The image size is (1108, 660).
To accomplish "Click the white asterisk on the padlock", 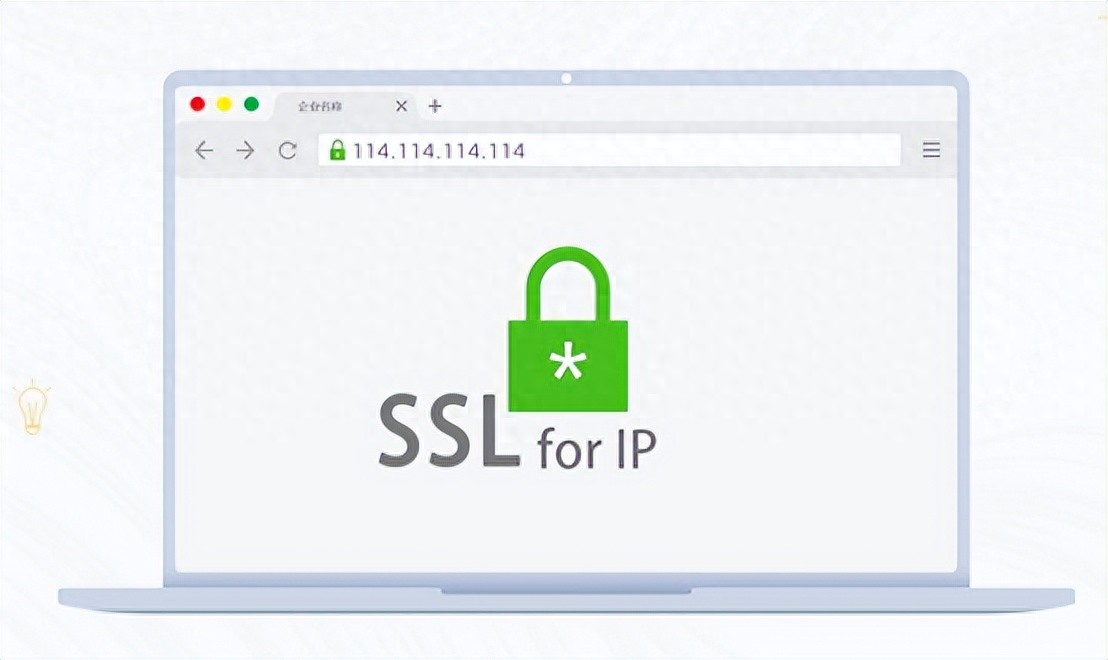I will [567, 362].
